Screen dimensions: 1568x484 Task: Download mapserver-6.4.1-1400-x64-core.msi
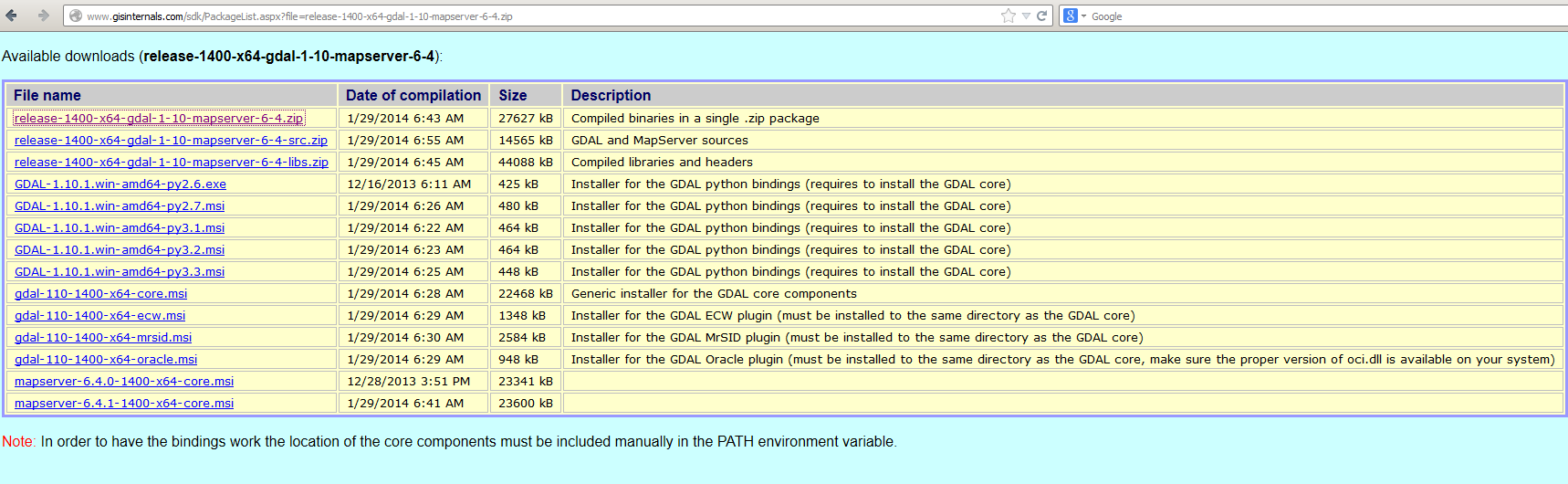pos(124,403)
